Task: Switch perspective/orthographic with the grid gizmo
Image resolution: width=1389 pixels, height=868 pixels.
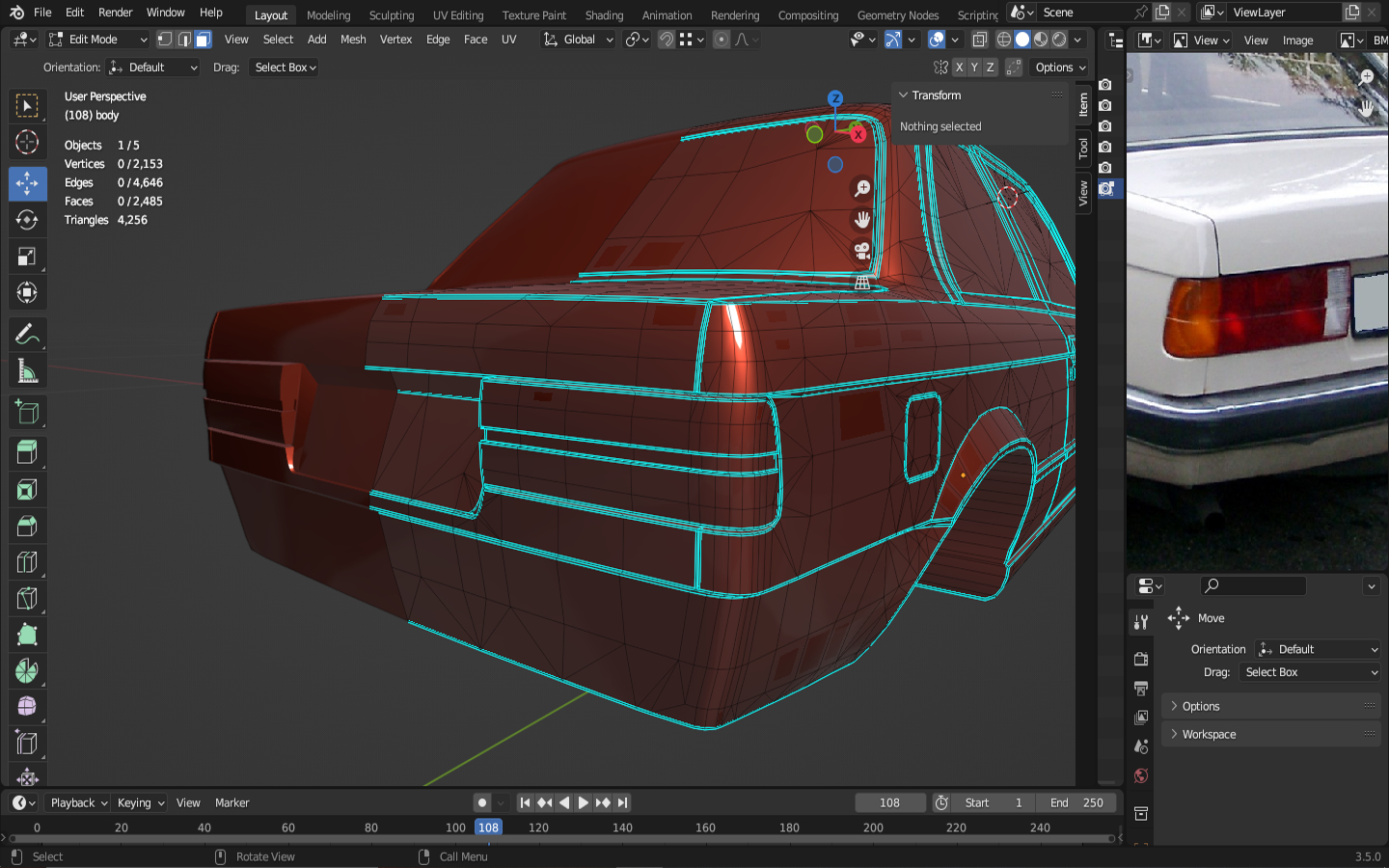Action: pos(862,283)
